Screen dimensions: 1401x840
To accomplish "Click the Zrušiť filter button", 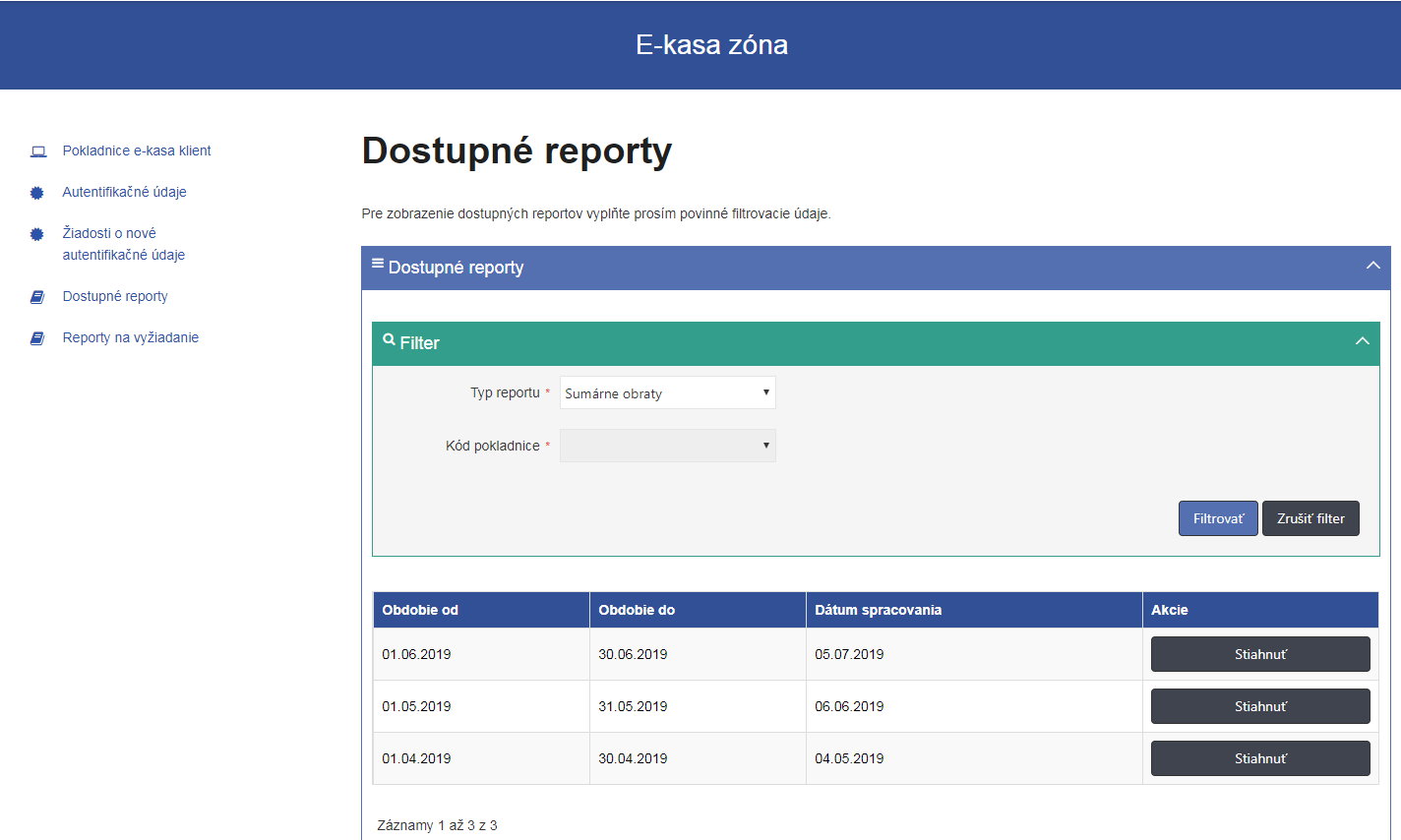I will pyautogui.click(x=1310, y=518).
